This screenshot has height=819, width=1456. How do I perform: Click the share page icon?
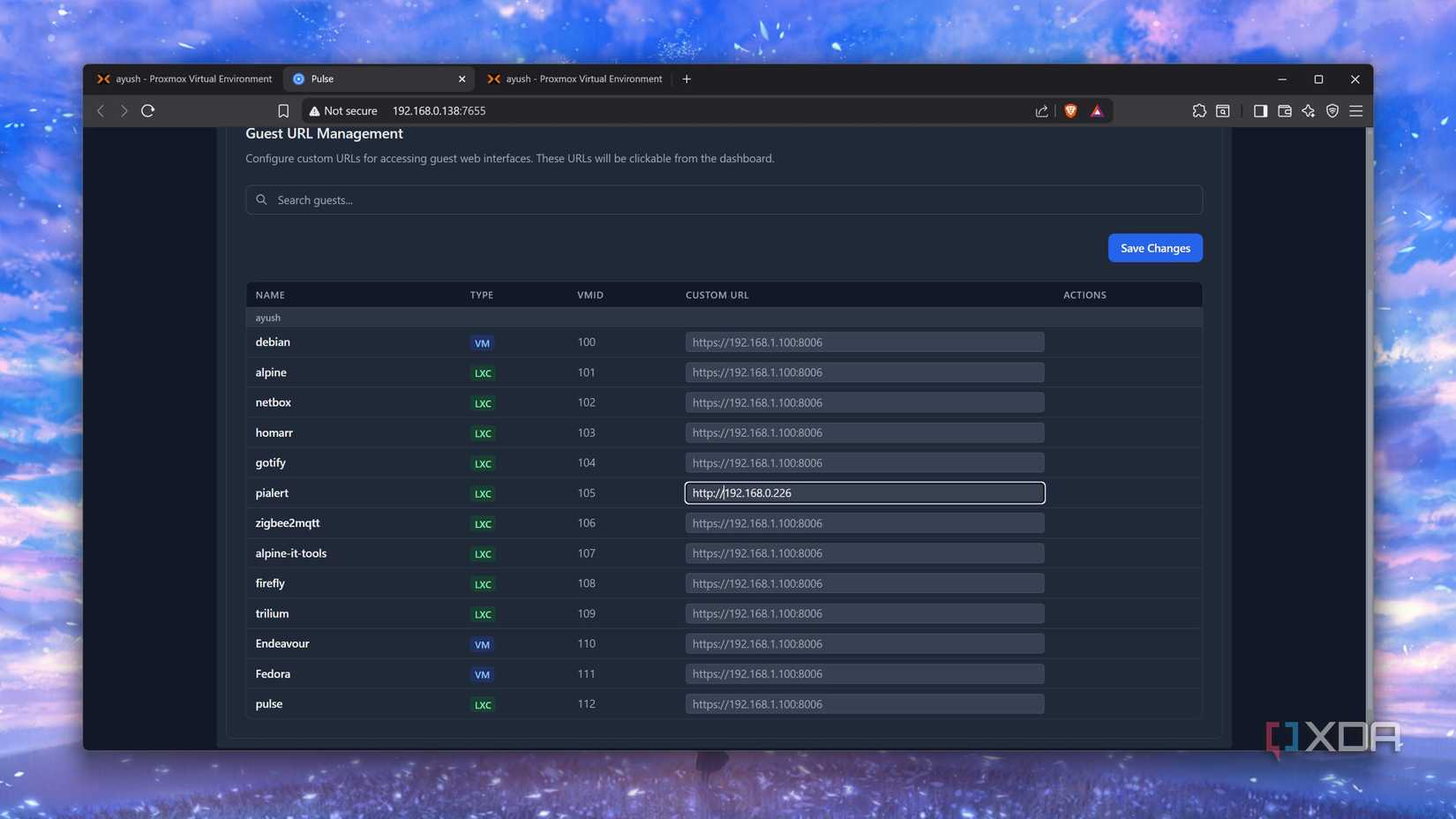1041,111
